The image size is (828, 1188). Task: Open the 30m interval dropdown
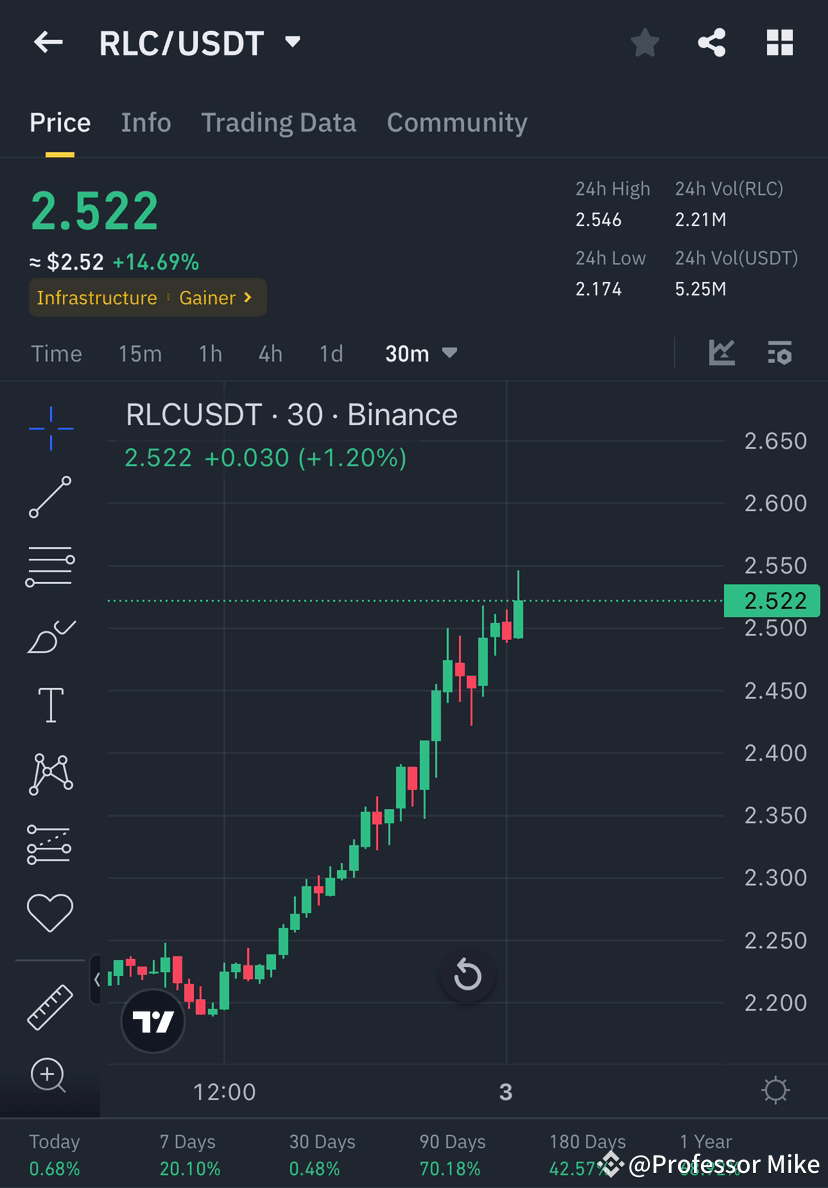[420, 353]
